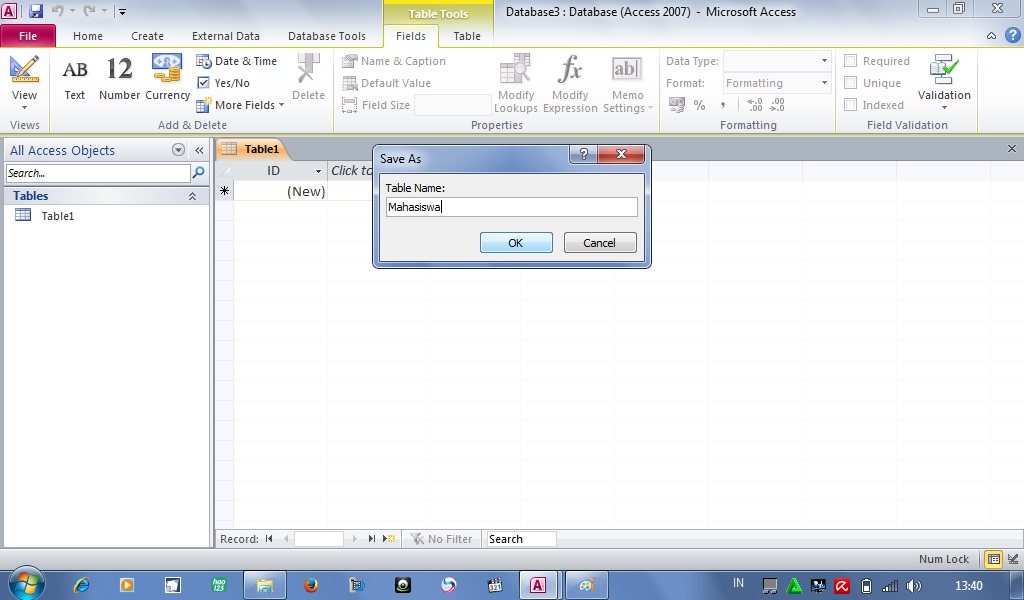
Task: Click the Save As dialog help button
Action: 584,154
